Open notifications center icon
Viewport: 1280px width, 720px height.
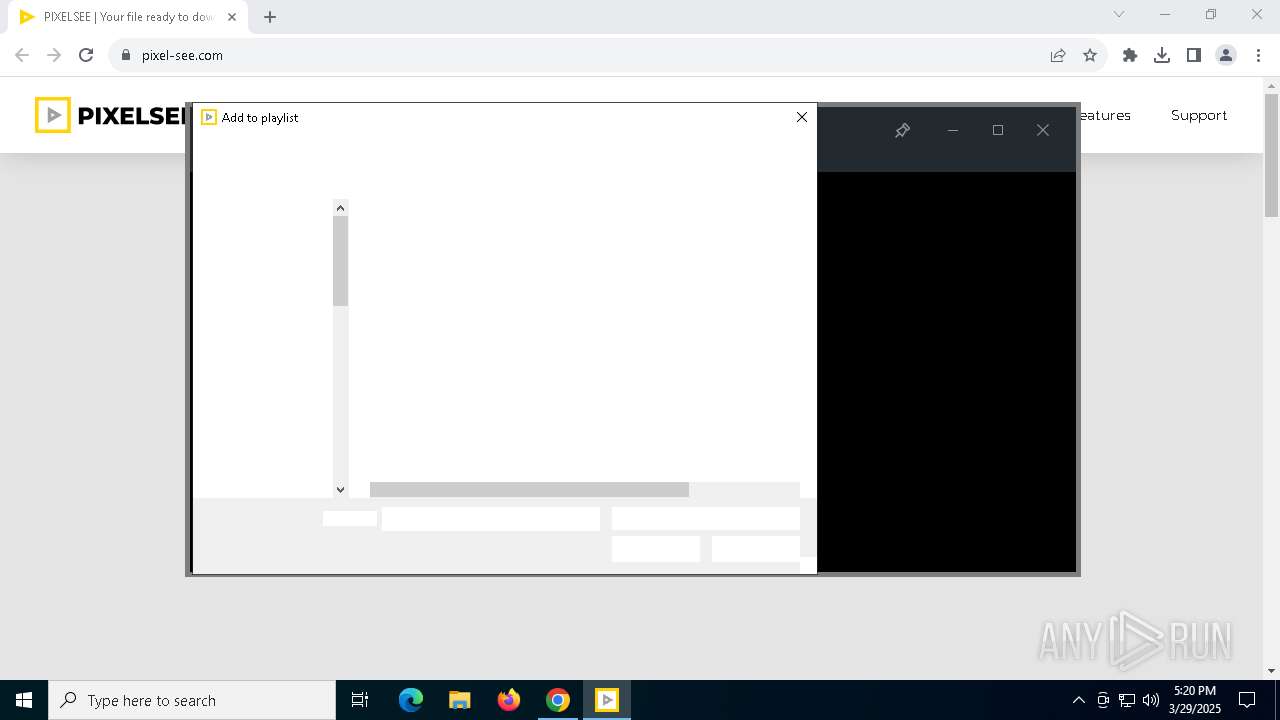1247,700
